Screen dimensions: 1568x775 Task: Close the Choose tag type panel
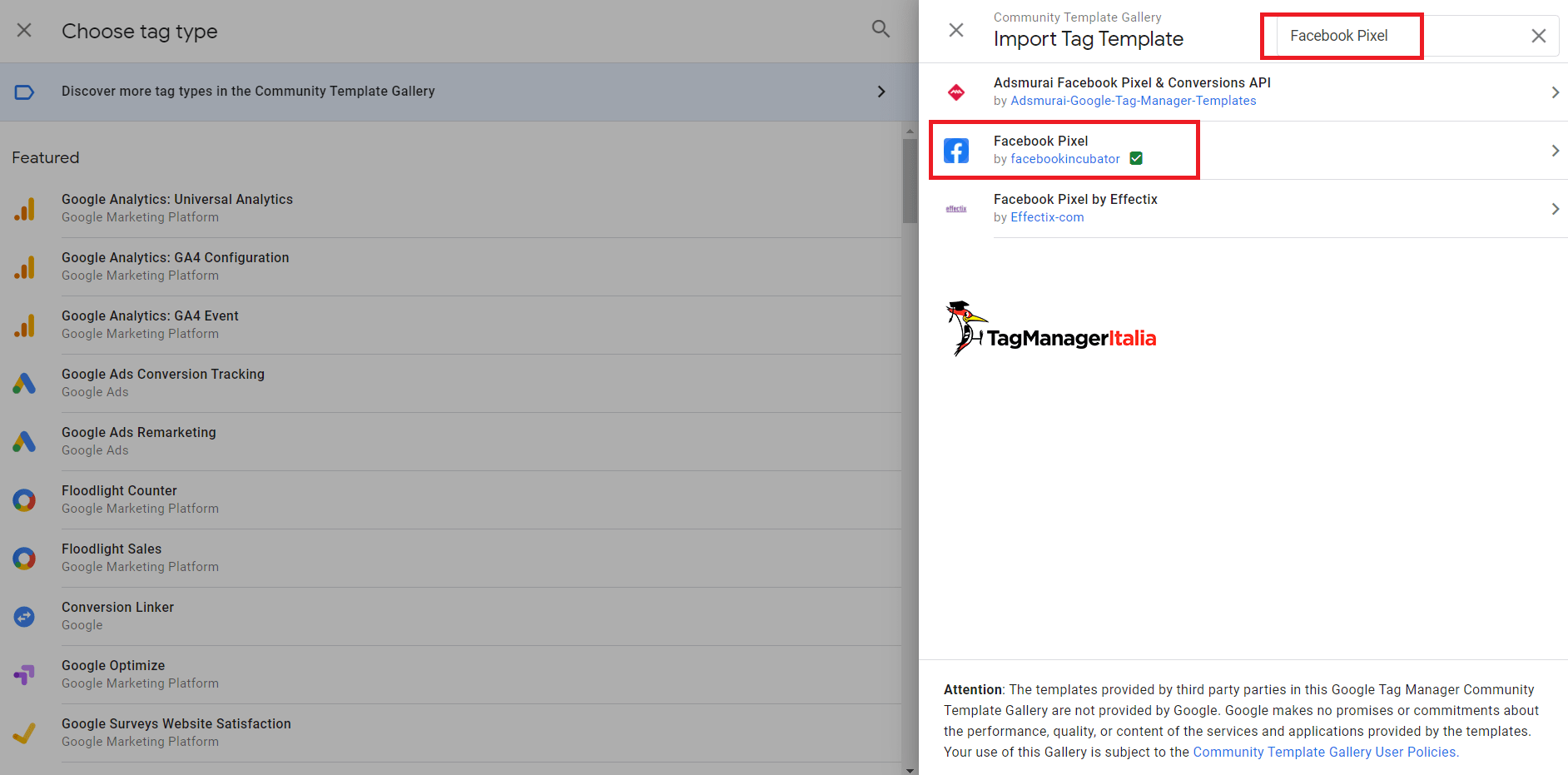click(x=24, y=31)
